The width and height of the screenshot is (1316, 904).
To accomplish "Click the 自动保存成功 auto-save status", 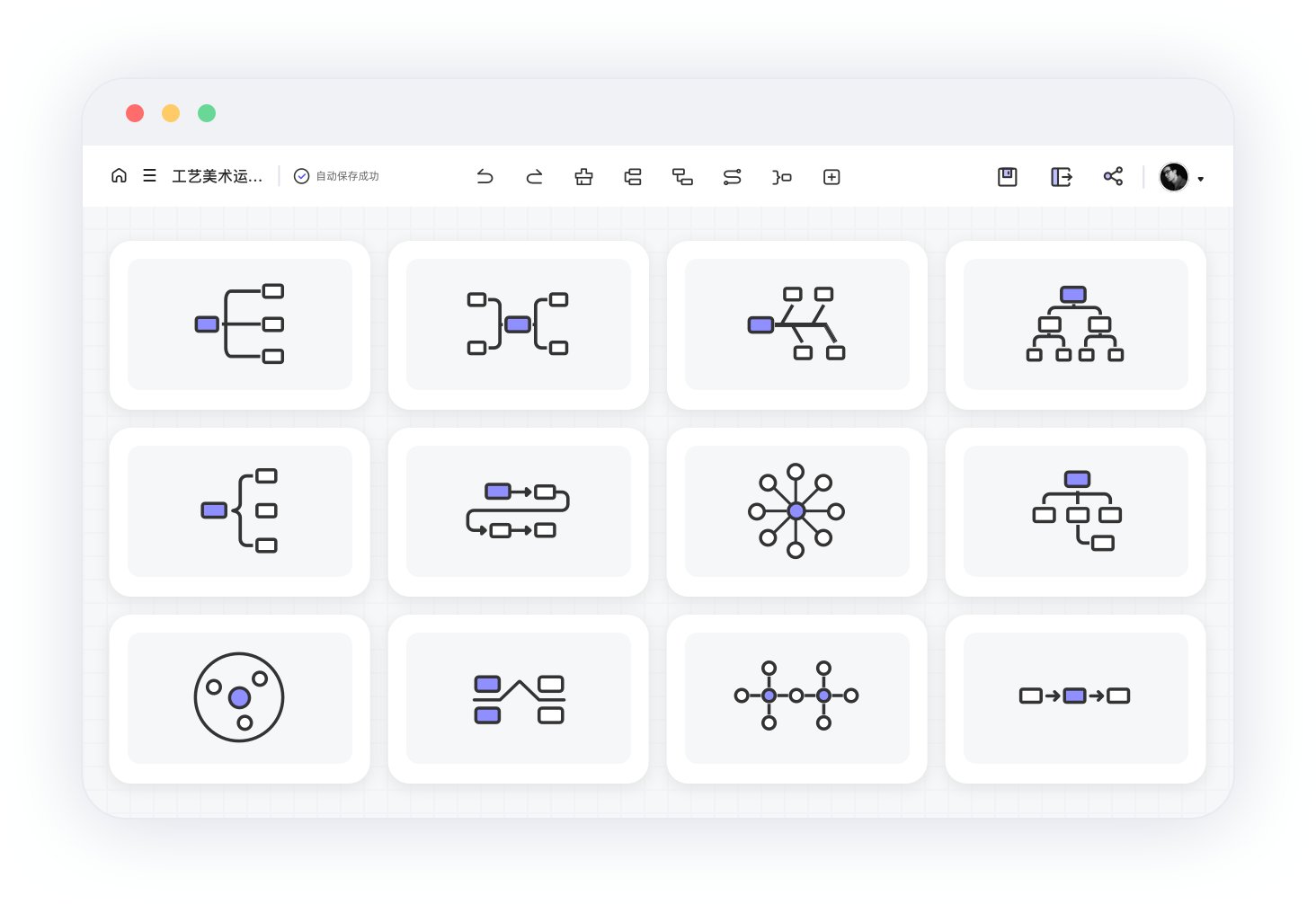I will 337,176.
